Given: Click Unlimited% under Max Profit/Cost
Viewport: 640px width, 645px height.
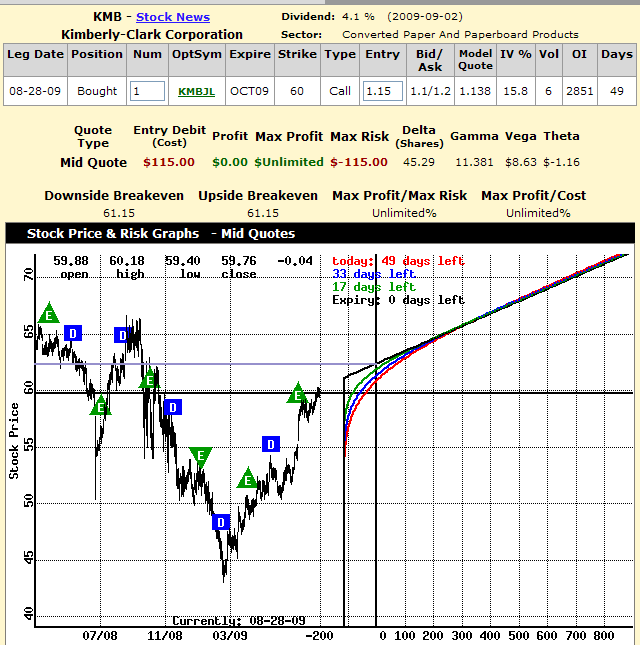Looking at the screenshot, I should click(538, 213).
